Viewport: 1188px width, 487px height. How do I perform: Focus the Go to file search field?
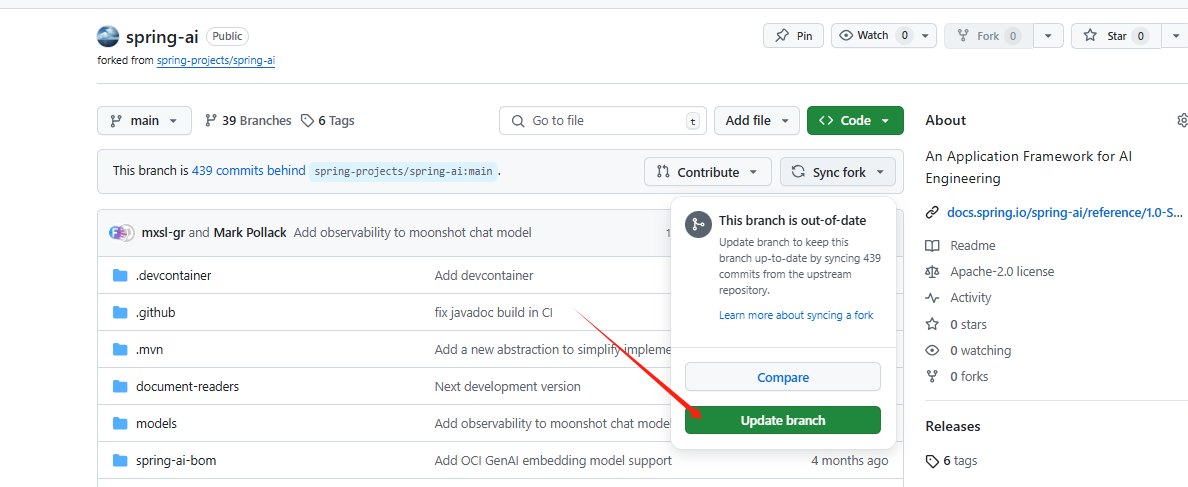click(602, 120)
